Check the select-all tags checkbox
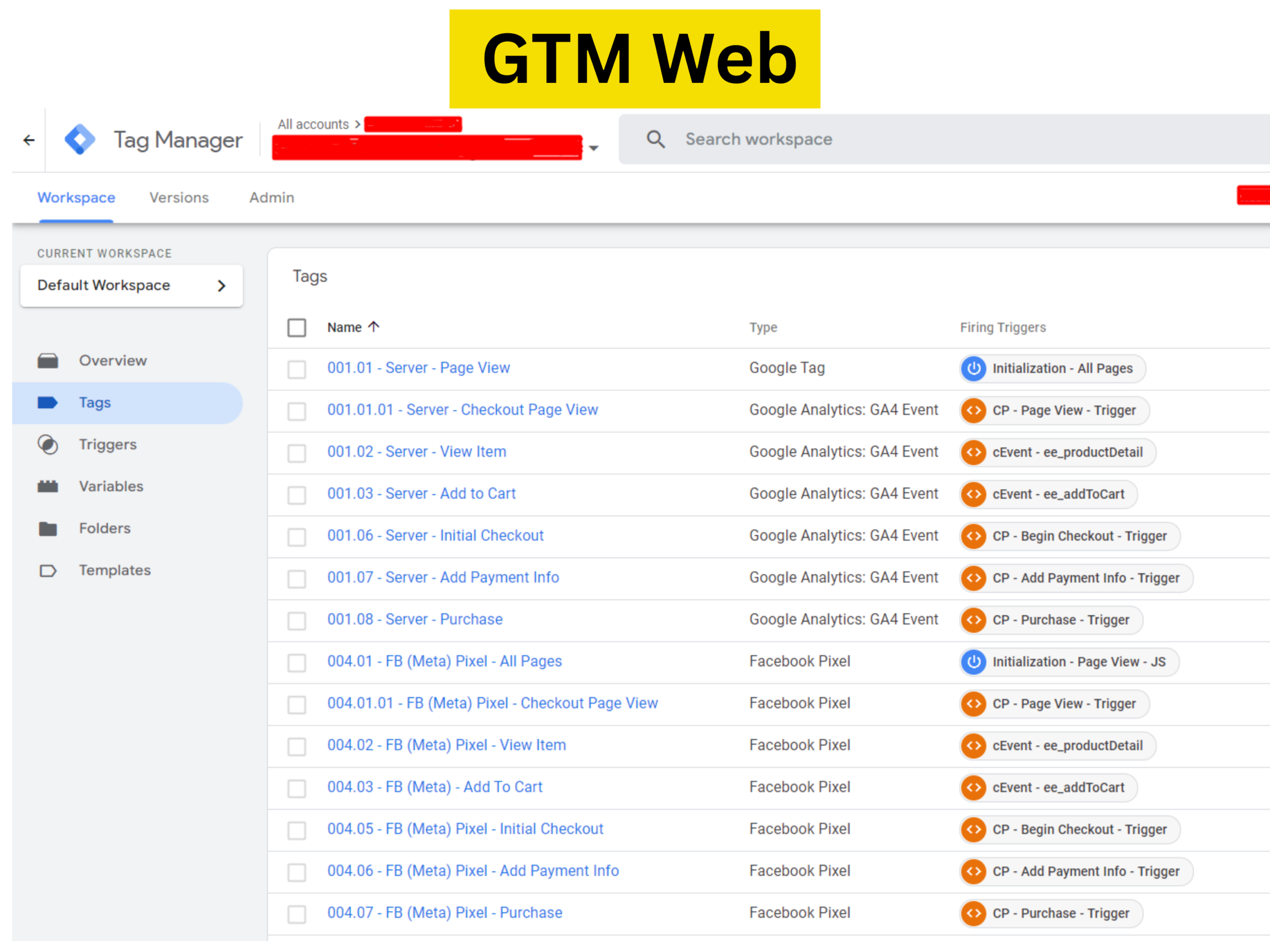Screen dimensions: 1270x952 (x=297, y=328)
